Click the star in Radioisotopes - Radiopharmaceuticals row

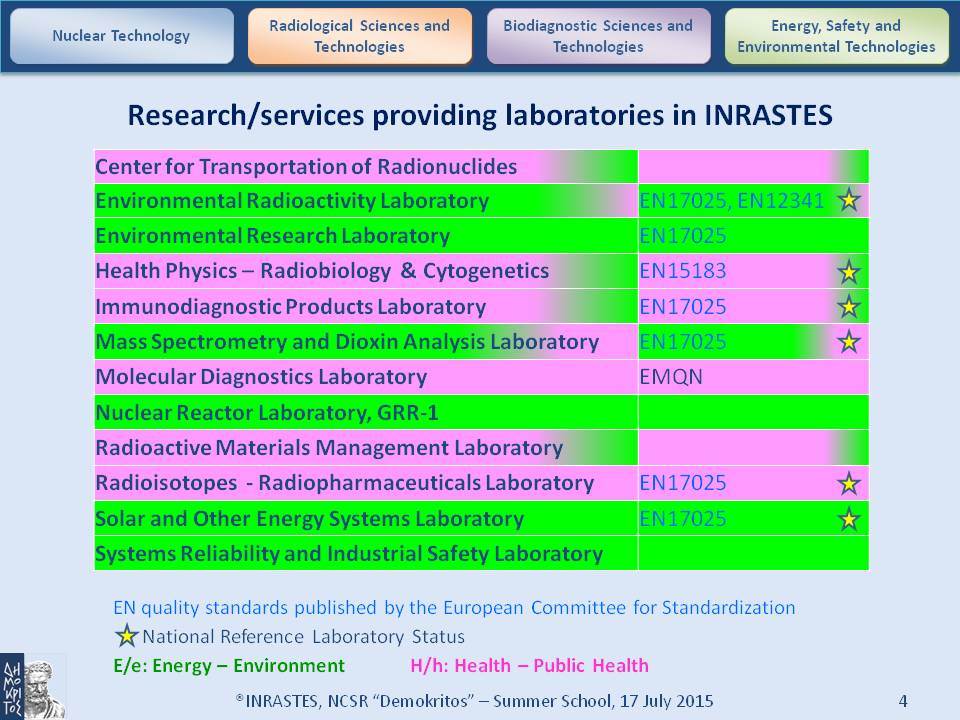[x=849, y=483]
